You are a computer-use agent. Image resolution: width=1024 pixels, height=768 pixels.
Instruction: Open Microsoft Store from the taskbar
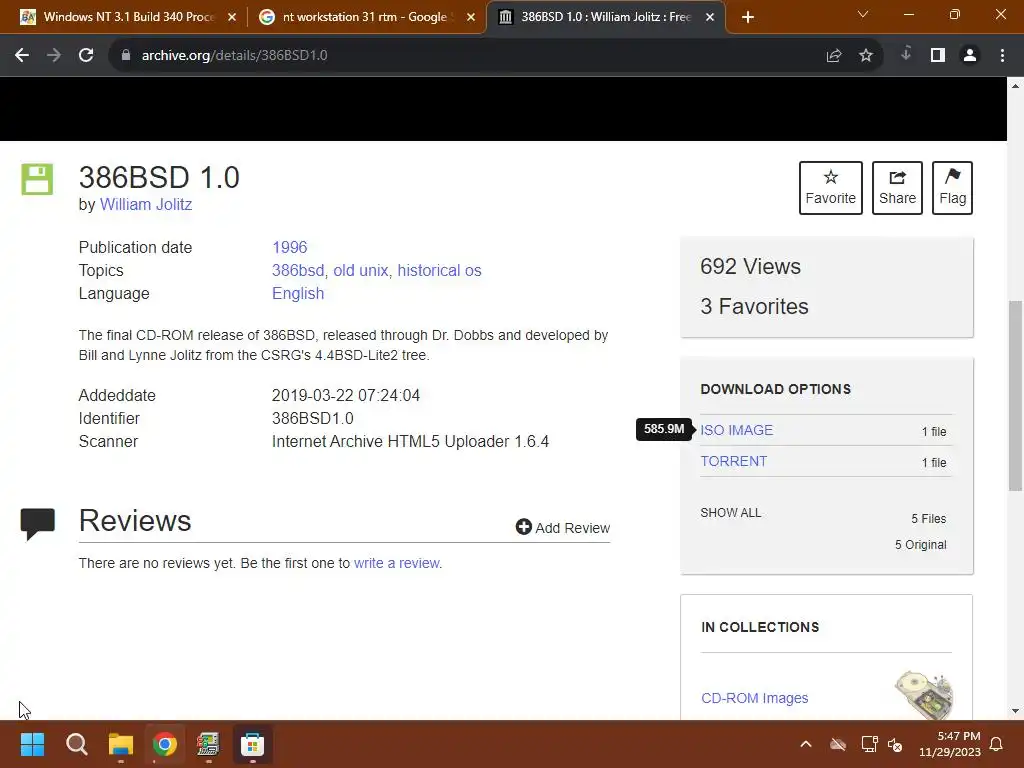click(x=252, y=744)
